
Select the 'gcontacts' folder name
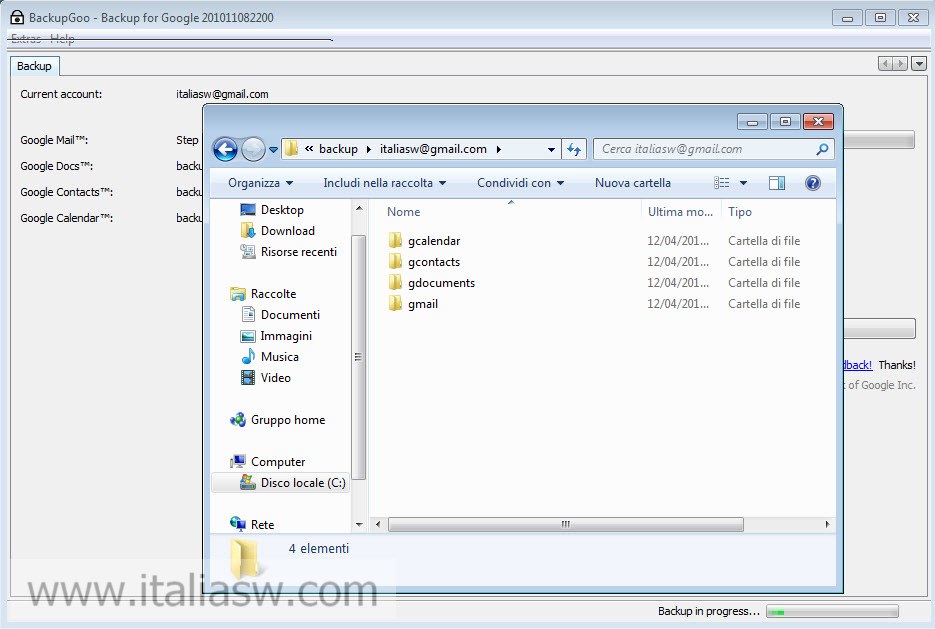[434, 262]
